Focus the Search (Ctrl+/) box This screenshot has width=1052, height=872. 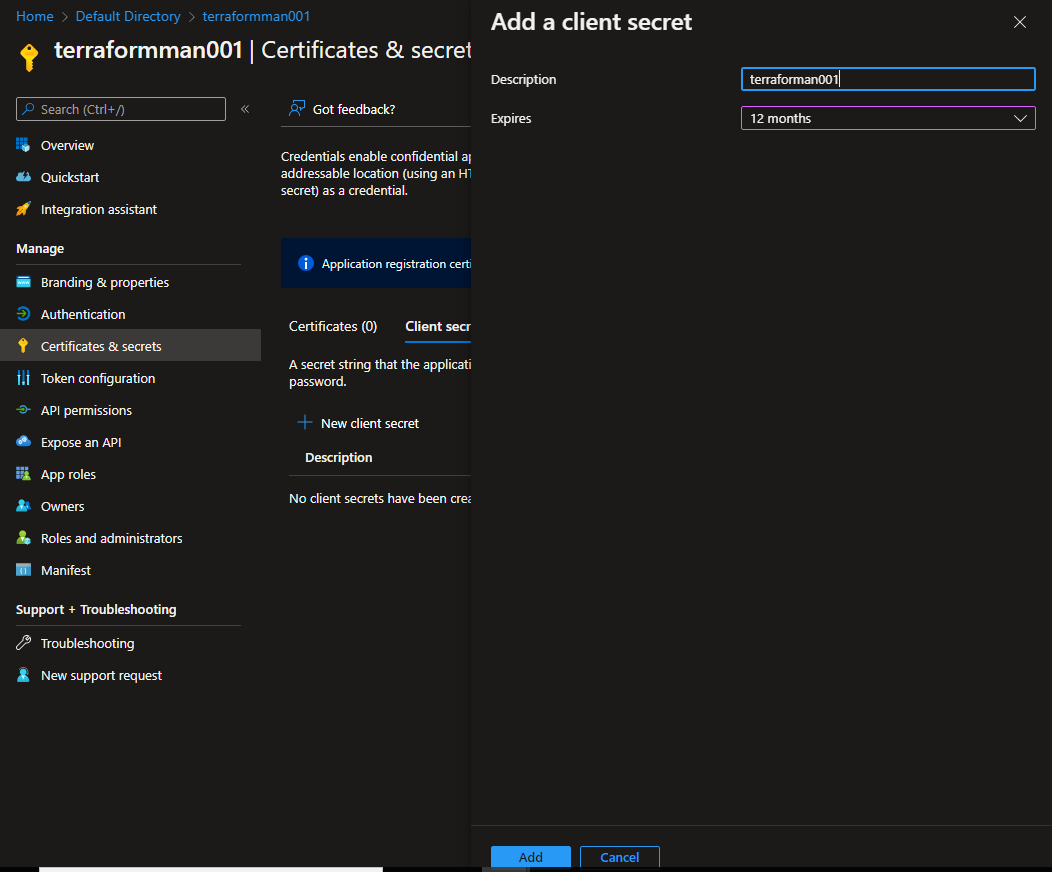pyautogui.click(x=121, y=109)
